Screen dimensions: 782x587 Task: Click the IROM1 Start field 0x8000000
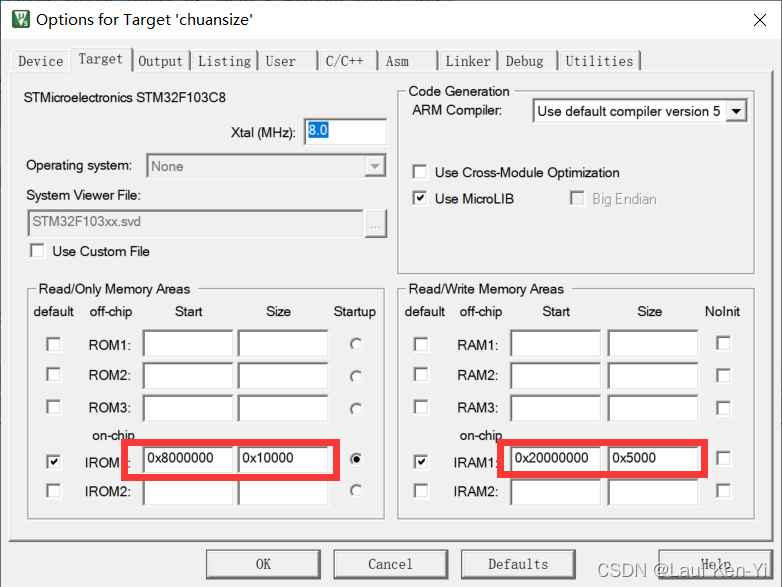click(x=188, y=459)
